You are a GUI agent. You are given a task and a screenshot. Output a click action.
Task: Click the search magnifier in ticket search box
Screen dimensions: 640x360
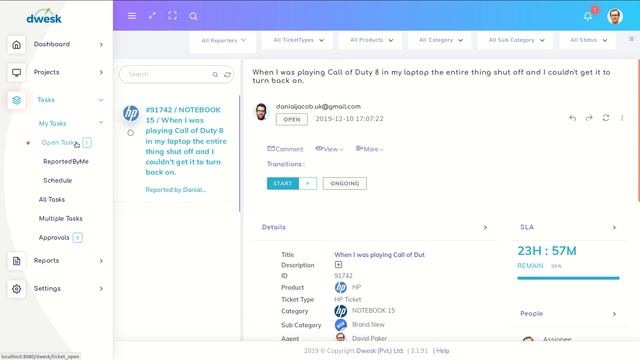[x=215, y=75]
